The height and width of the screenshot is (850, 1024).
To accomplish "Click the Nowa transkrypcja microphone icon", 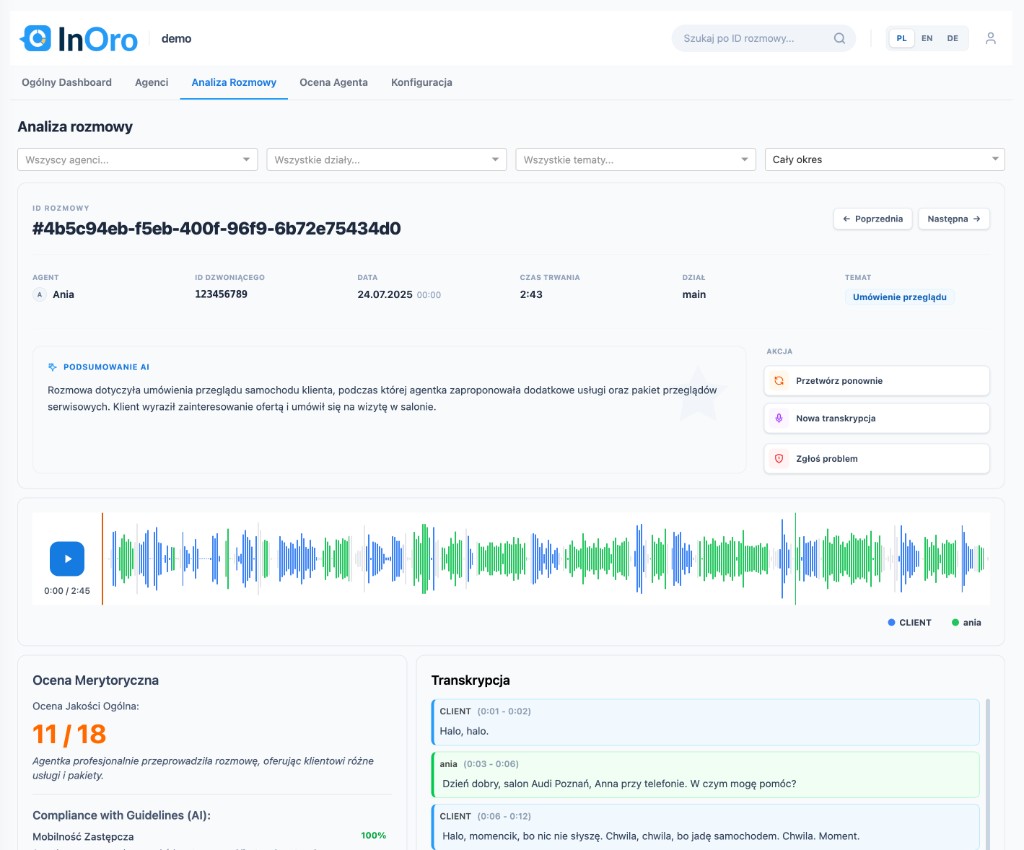I will [780, 418].
